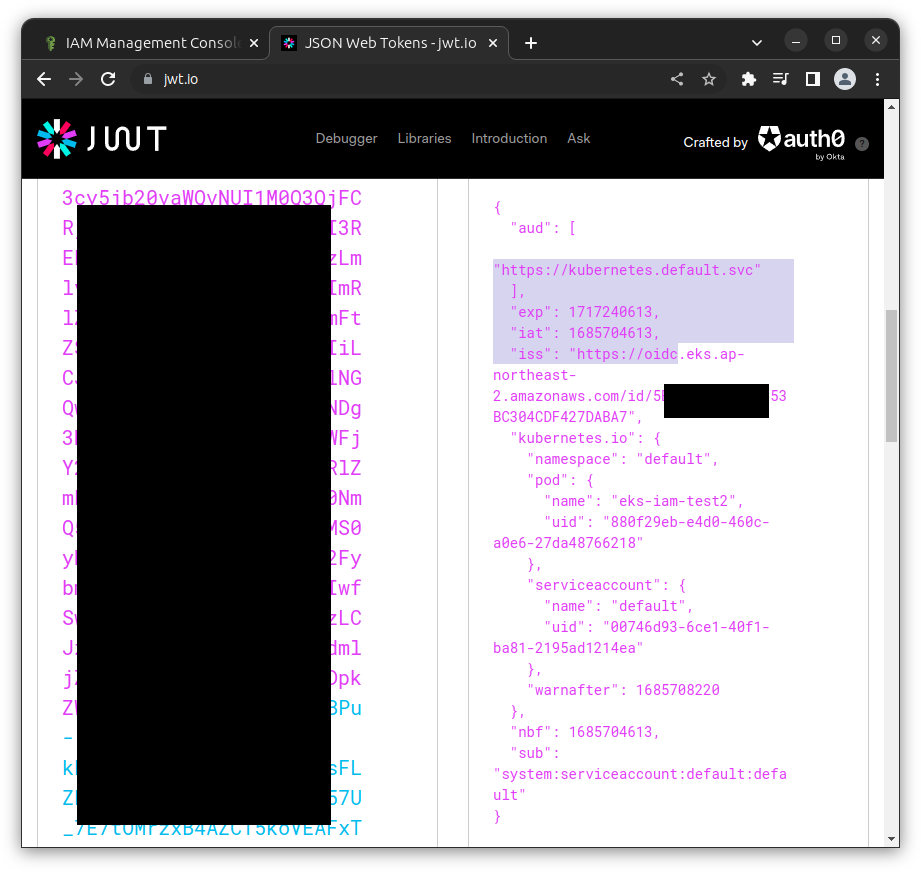Click the "namespace": "default" line
This screenshot has width=921, height=872.
[x=623, y=459]
